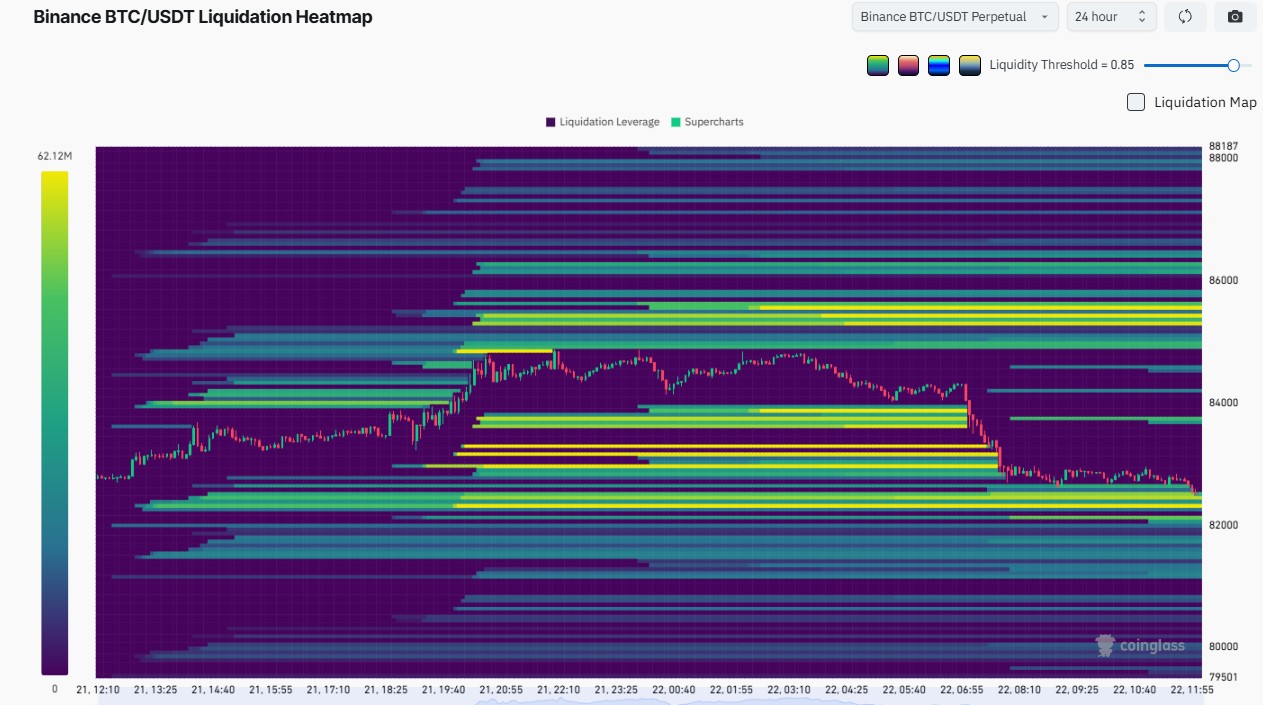The height and width of the screenshot is (705, 1263).
Task: Click the 22, 03:10 time axis label
Action: click(x=790, y=690)
